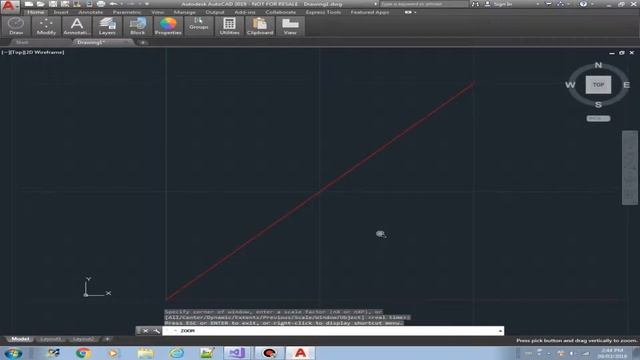Select the Add-ins ribbon tab
The height and width of the screenshot is (360, 640).
(x=245, y=12)
